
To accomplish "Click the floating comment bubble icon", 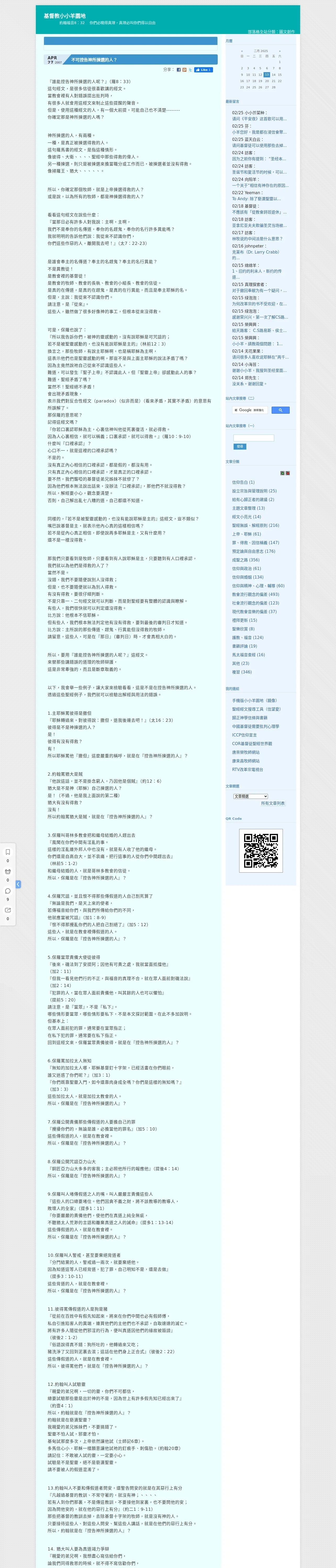I will pyautogui.click(x=8, y=891).
